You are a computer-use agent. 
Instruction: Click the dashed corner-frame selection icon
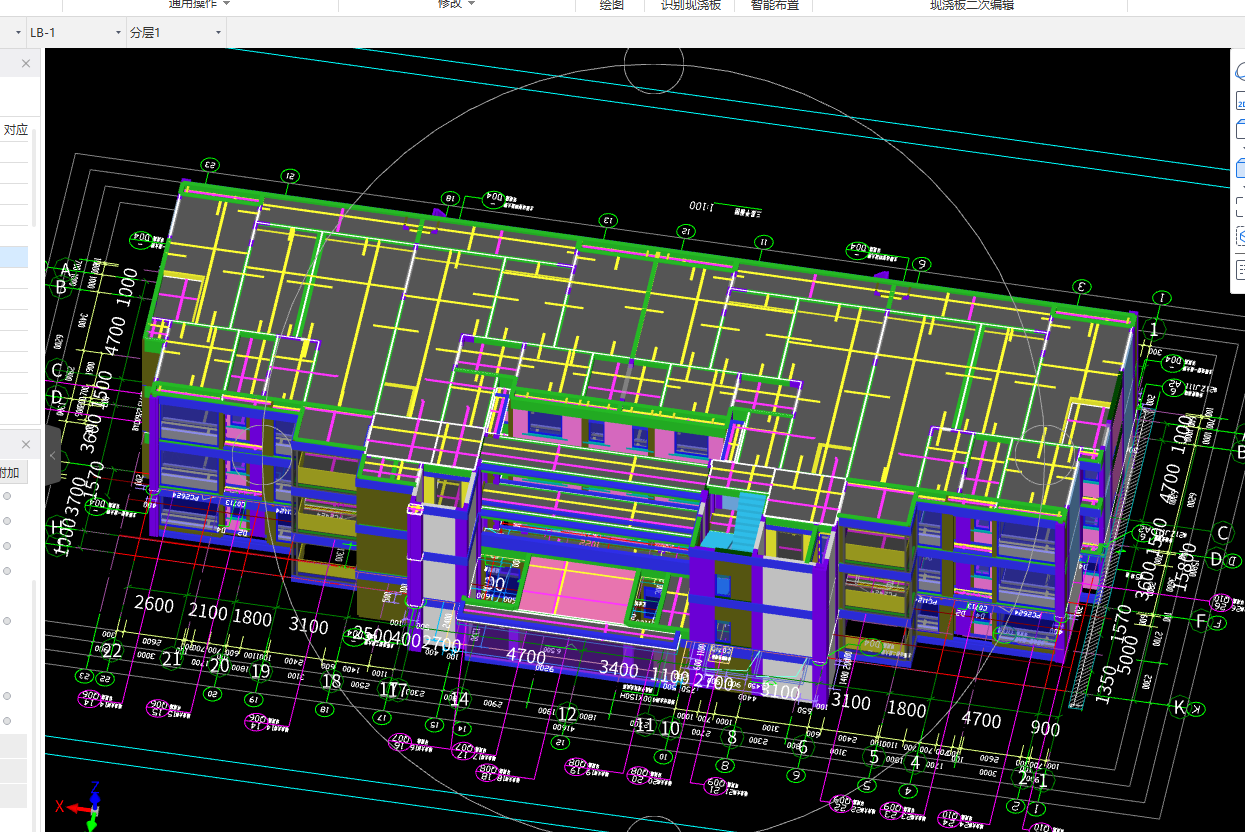point(1240,206)
